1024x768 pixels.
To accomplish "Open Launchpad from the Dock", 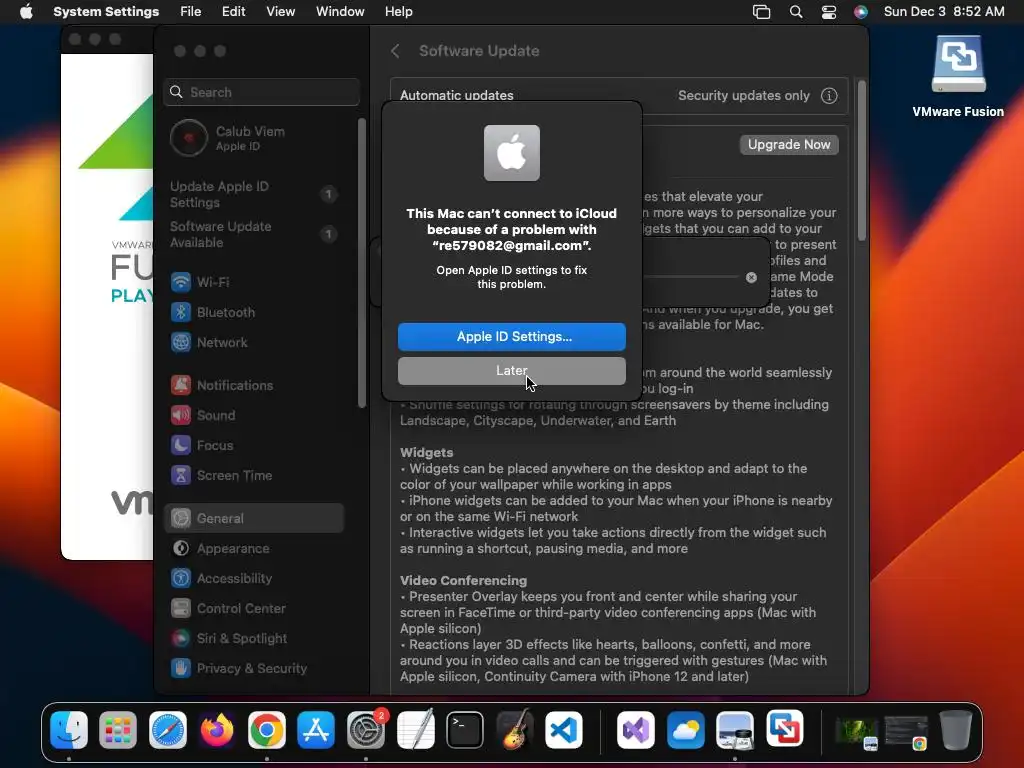I will 118,729.
